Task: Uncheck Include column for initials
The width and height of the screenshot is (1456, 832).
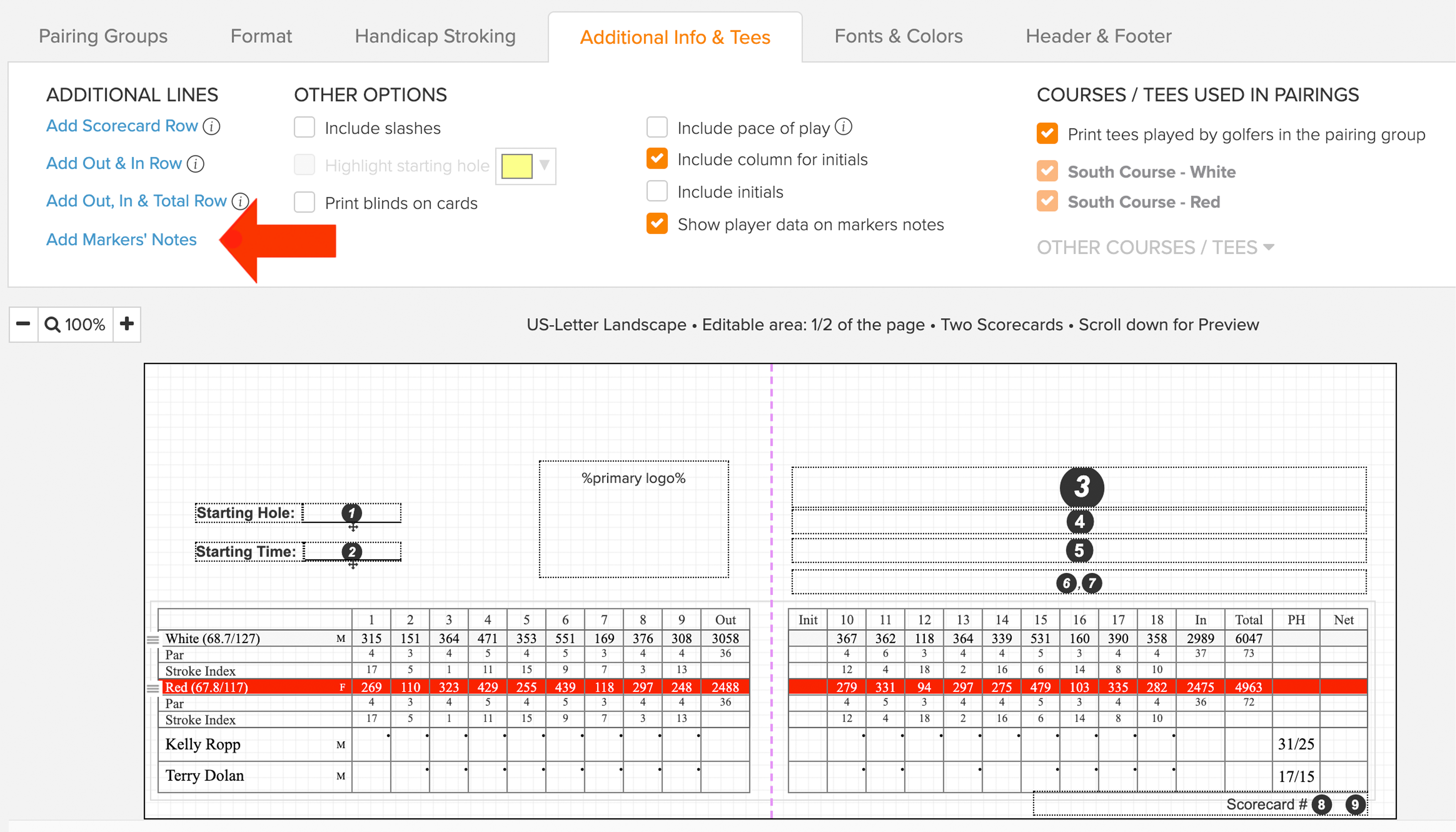Action: pos(657,159)
